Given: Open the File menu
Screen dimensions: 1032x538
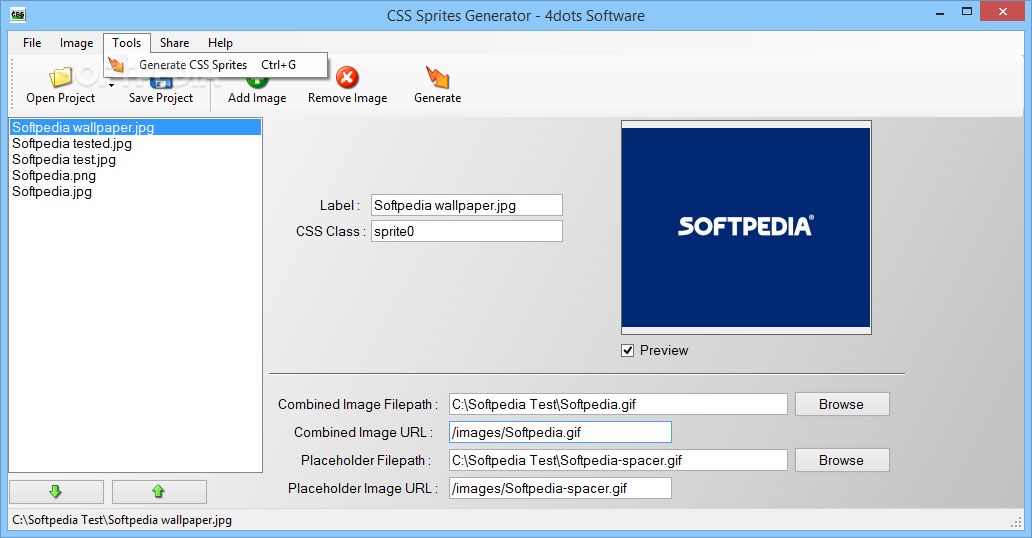Looking at the screenshot, I should (x=32, y=43).
